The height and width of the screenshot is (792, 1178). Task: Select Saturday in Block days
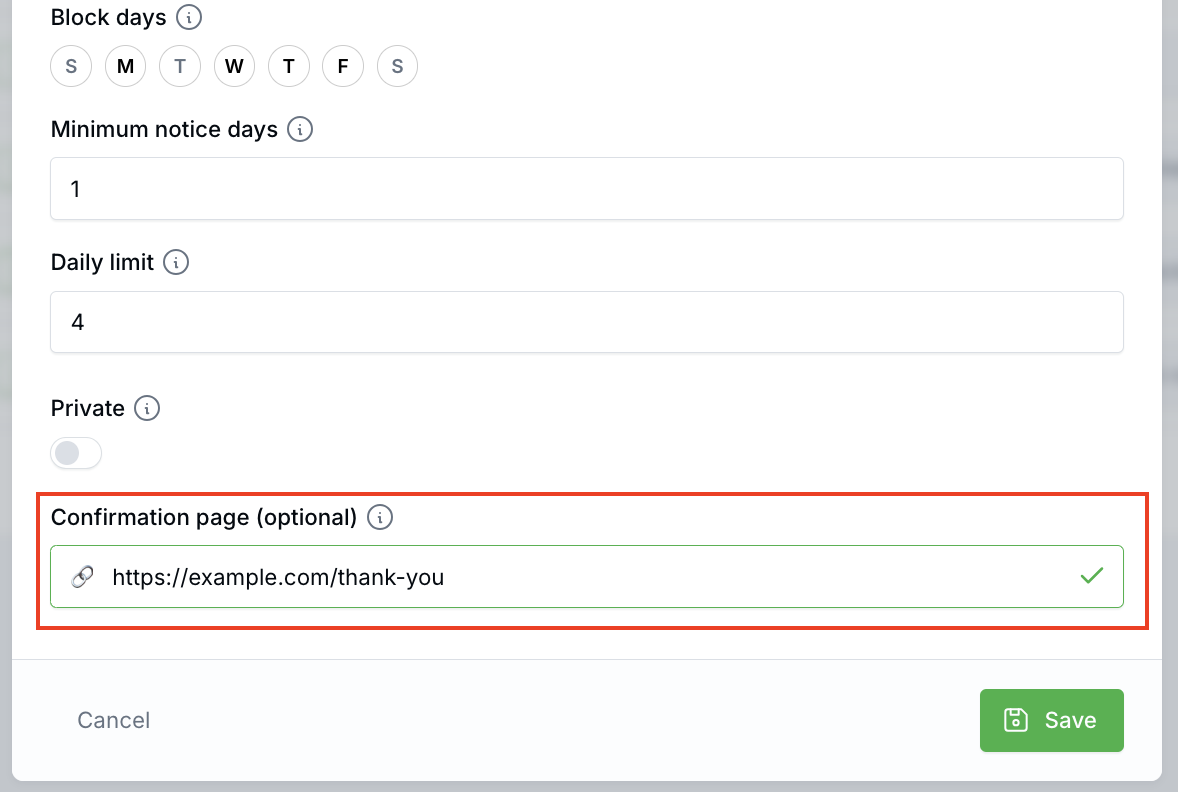[x=397, y=67]
